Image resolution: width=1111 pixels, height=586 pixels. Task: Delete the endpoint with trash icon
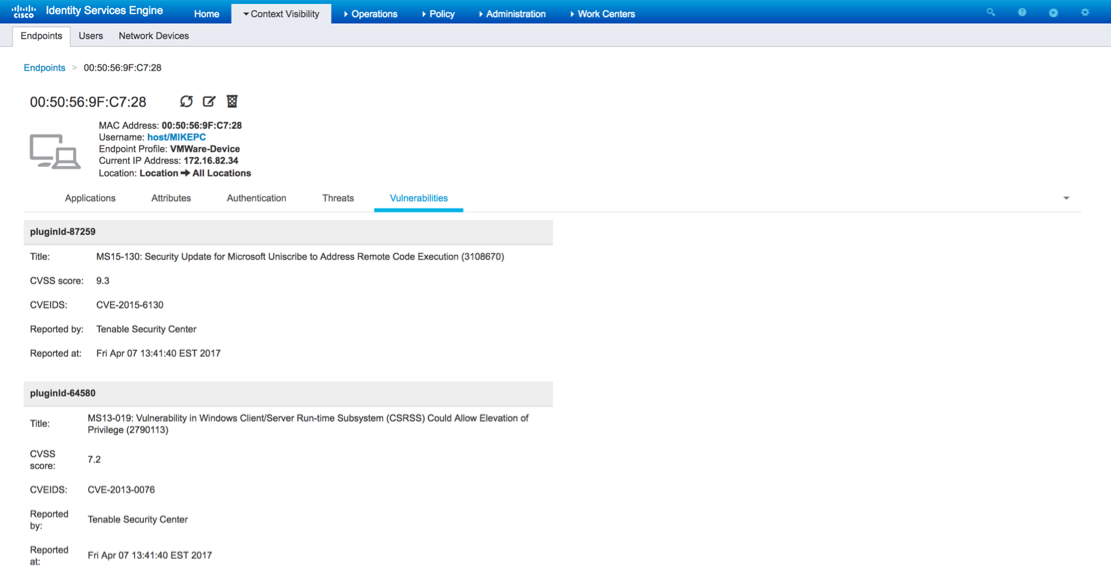[x=232, y=101]
